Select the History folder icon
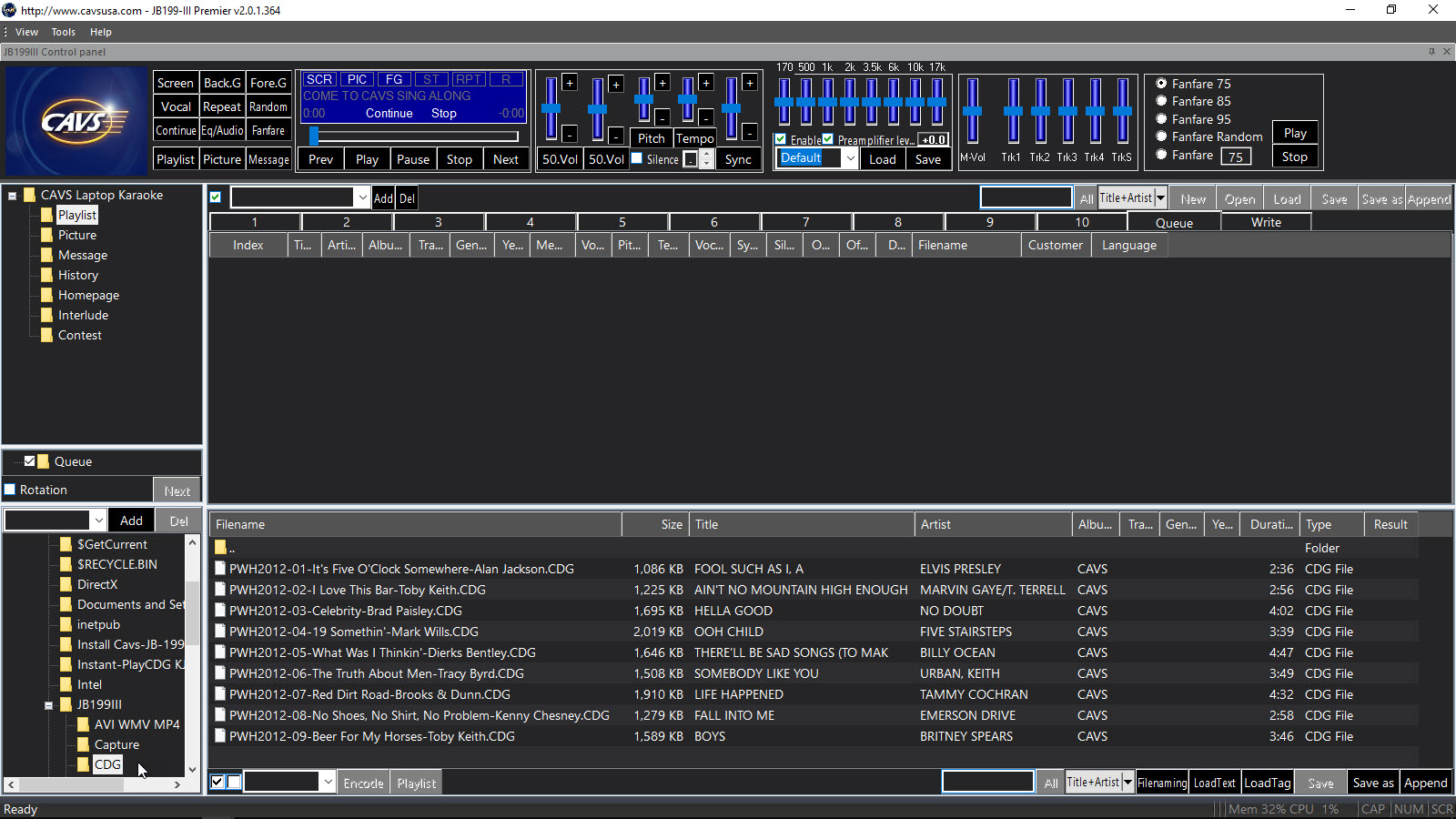 [47, 275]
